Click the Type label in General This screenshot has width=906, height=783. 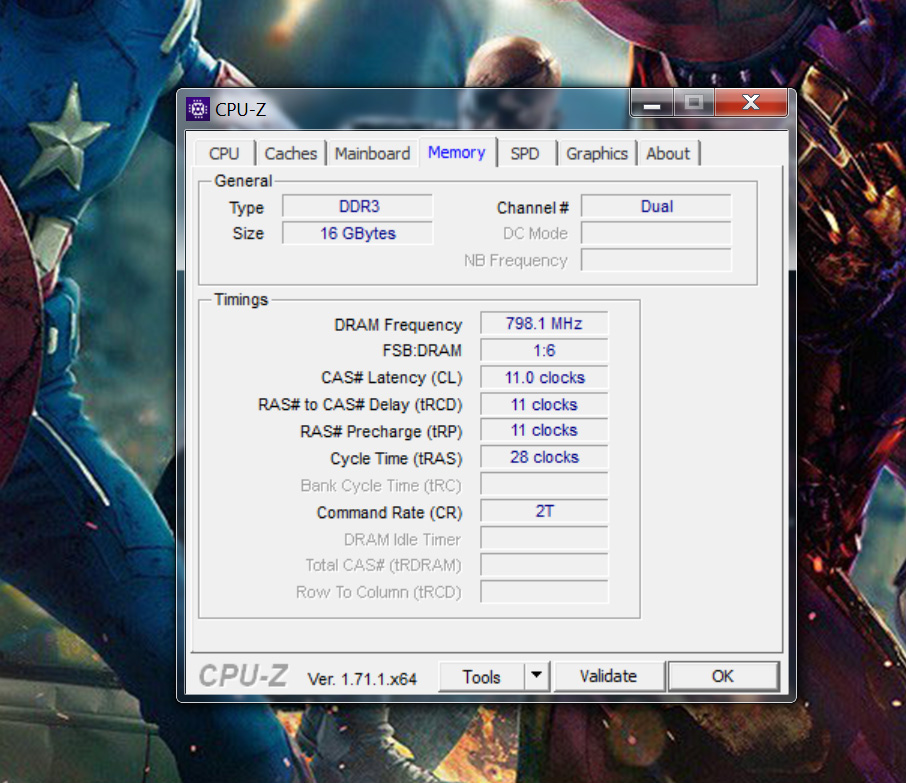point(246,207)
